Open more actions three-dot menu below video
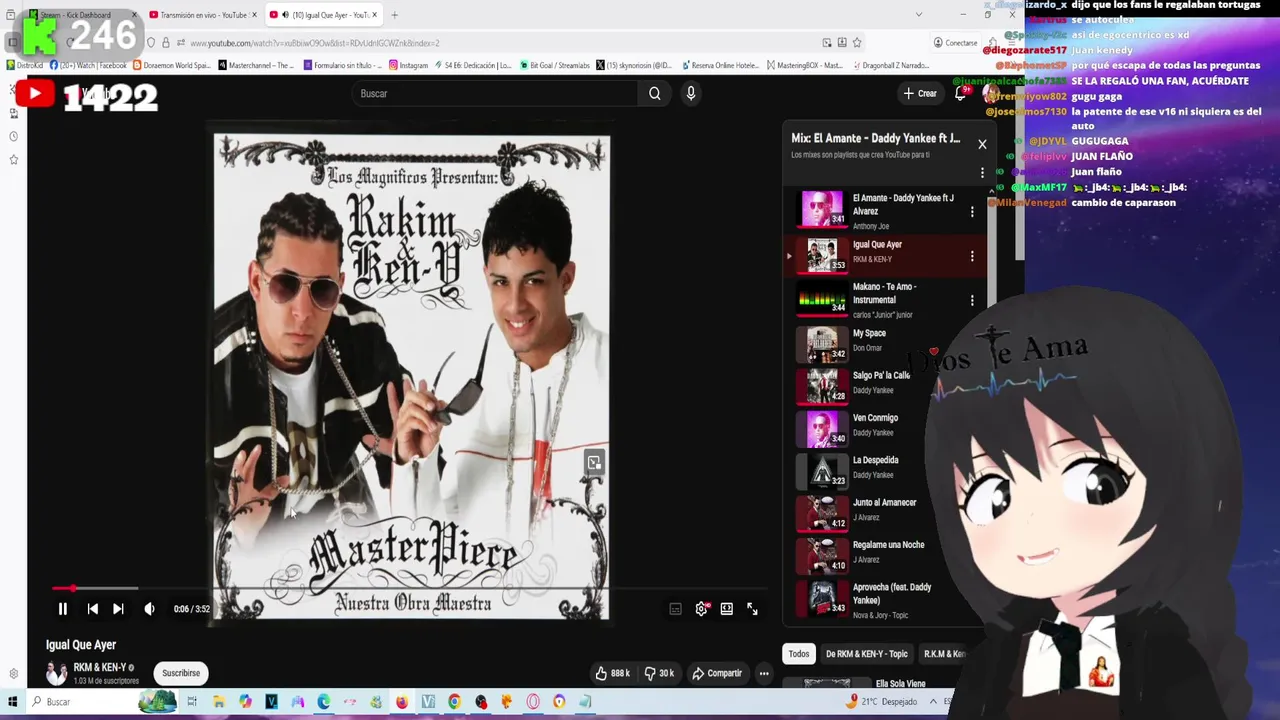Image resolution: width=1280 pixels, height=720 pixels. [x=764, y=673]
